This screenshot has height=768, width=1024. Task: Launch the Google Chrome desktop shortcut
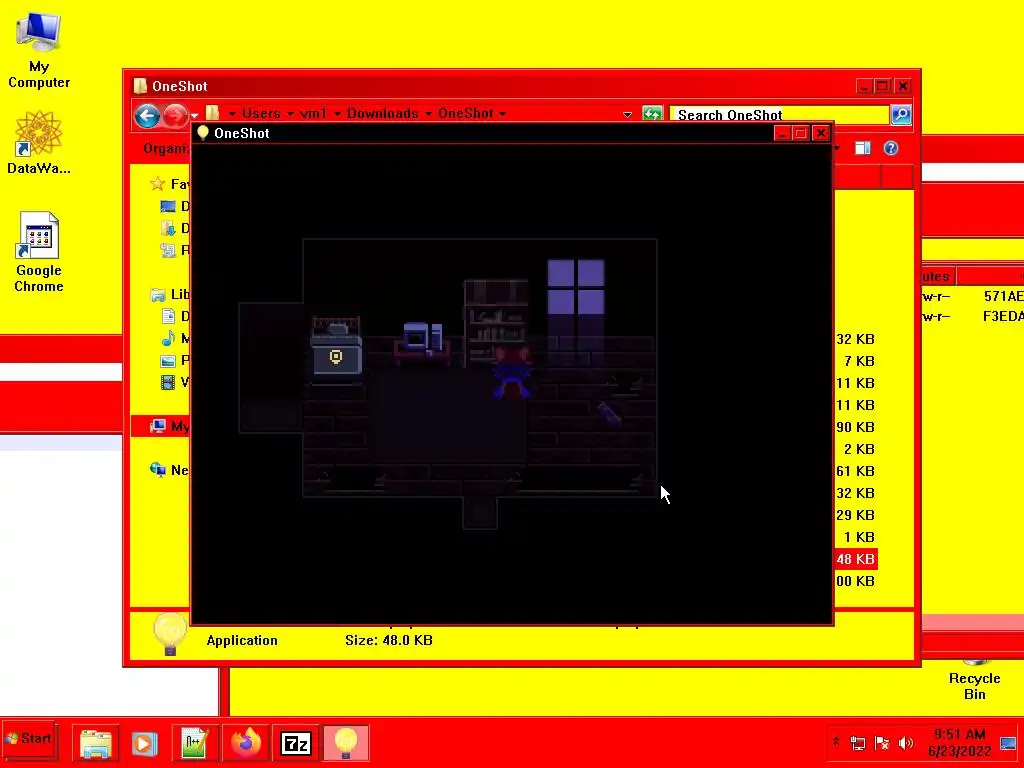(x=39, y=253)
